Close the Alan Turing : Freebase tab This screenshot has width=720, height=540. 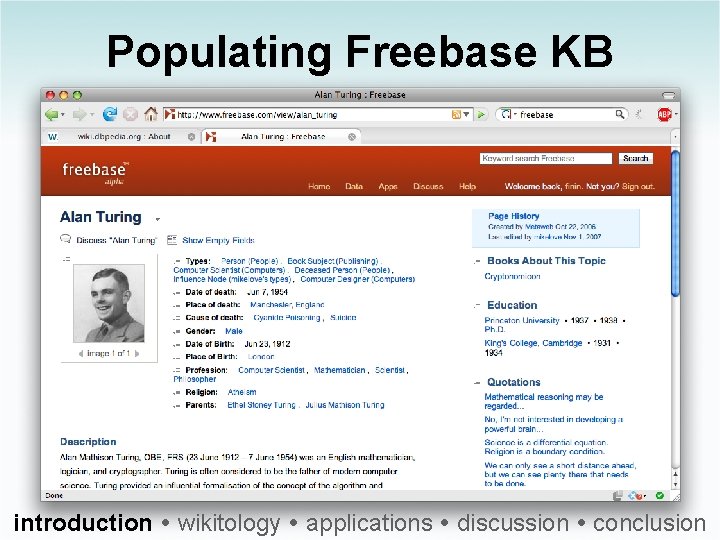[352, 137]
